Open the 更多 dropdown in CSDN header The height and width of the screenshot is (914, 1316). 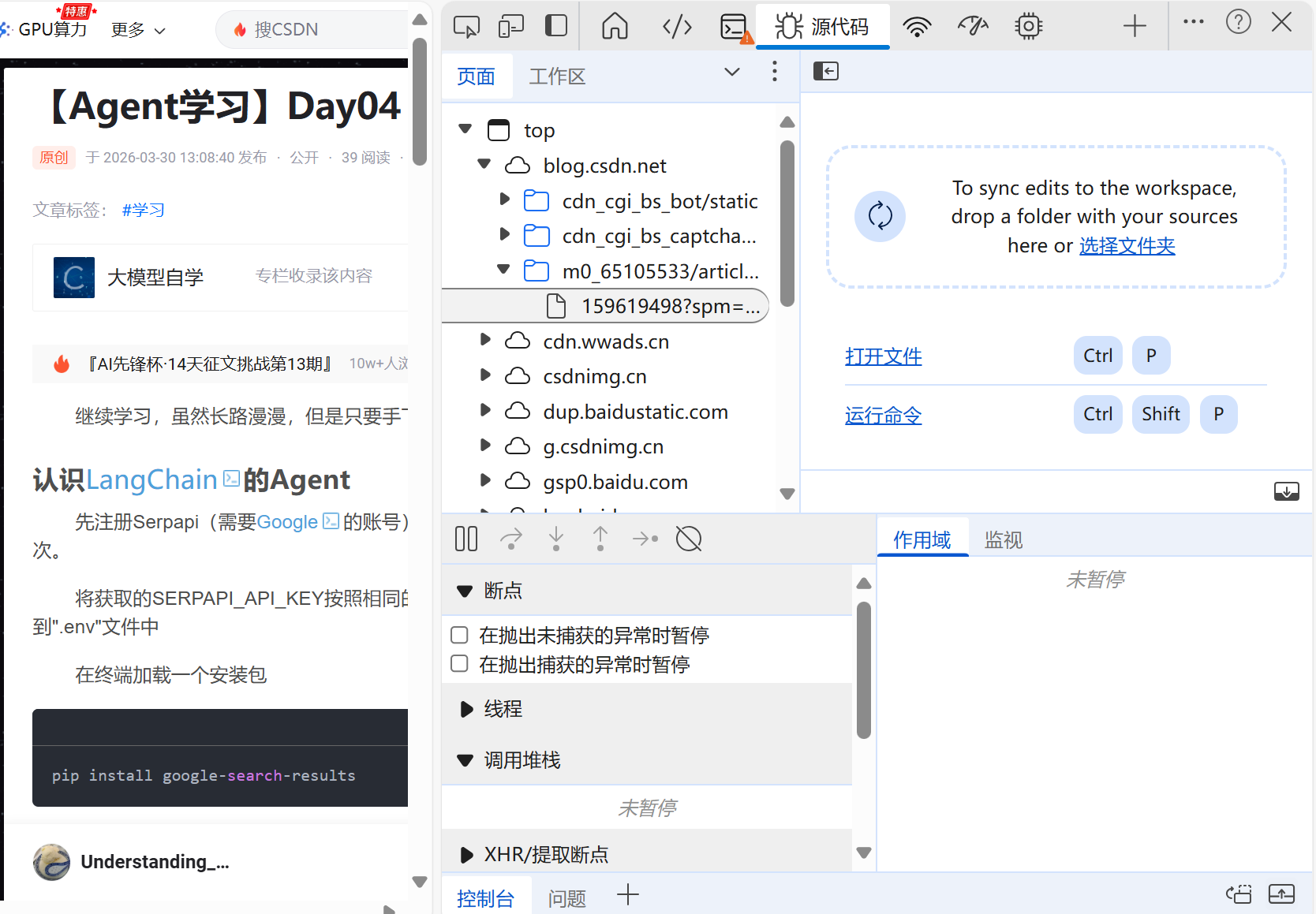coord(138,30)
